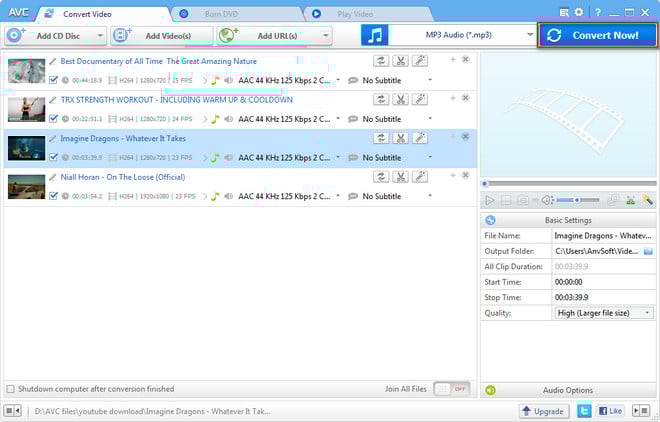
Task: Toggle the right panel icon in the status bar
Action: click(641, 410)
